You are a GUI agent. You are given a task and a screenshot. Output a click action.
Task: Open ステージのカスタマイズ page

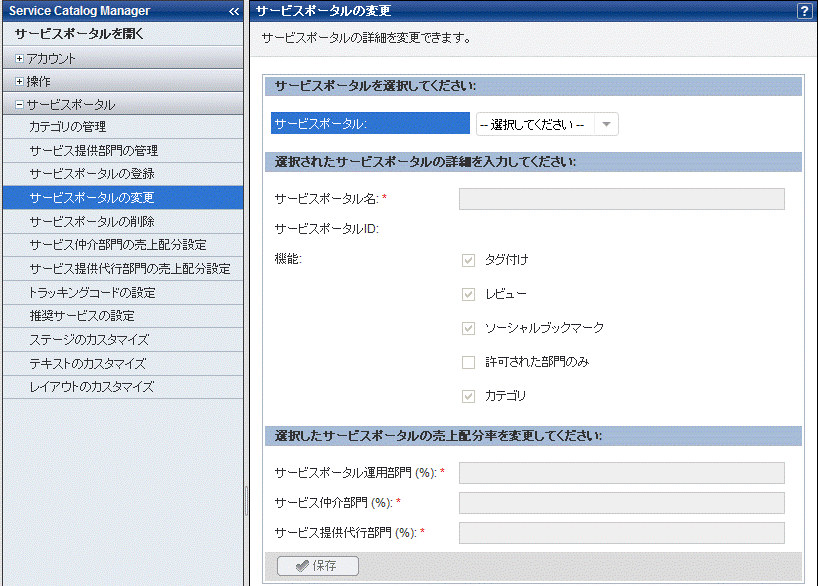pyautogui.click(x=123, y=340)
